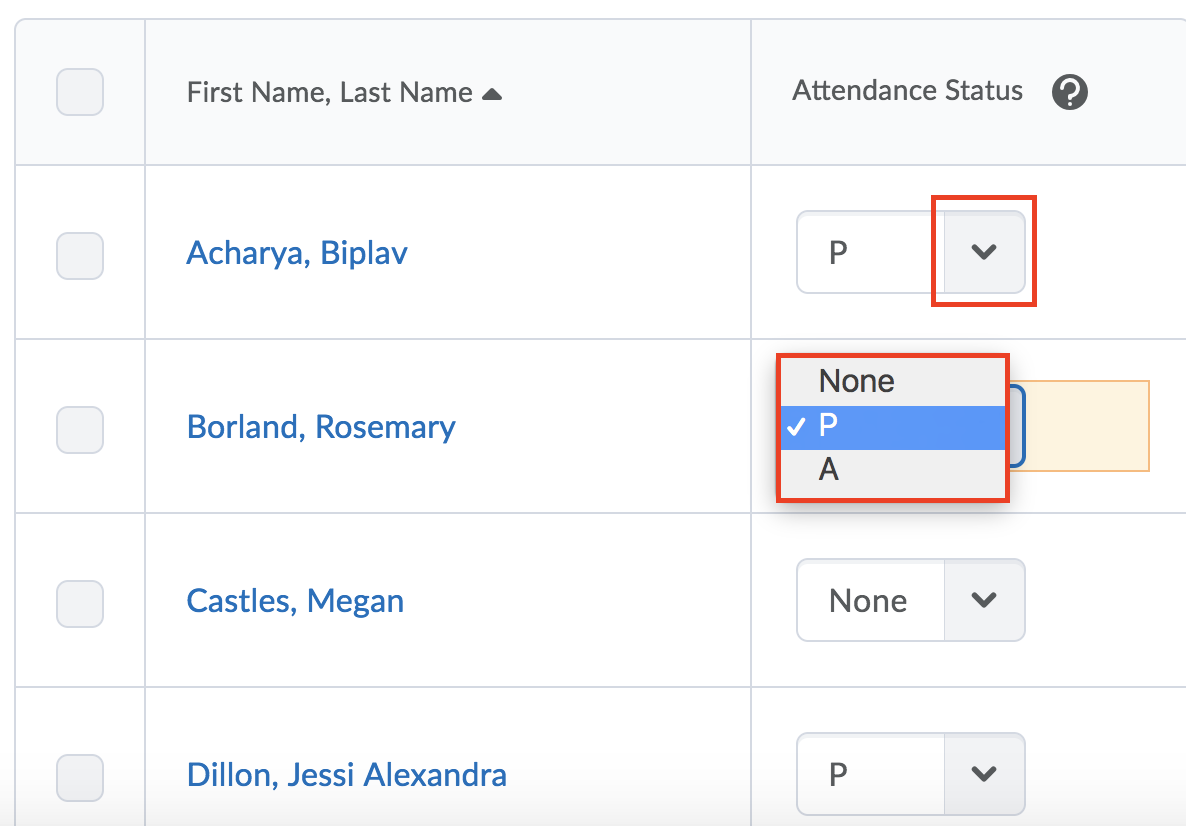
Task: Check the box for Borland, Rosemary
Action: [x=80, y=430]
